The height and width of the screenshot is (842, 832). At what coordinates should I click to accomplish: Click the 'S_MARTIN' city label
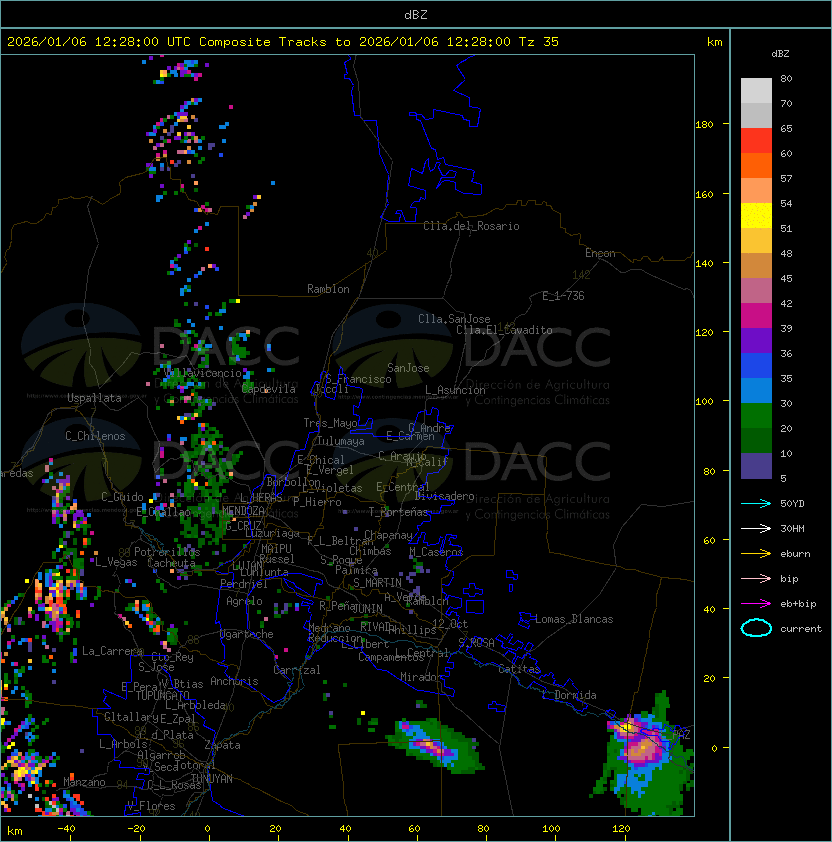(x=378, y=583)
